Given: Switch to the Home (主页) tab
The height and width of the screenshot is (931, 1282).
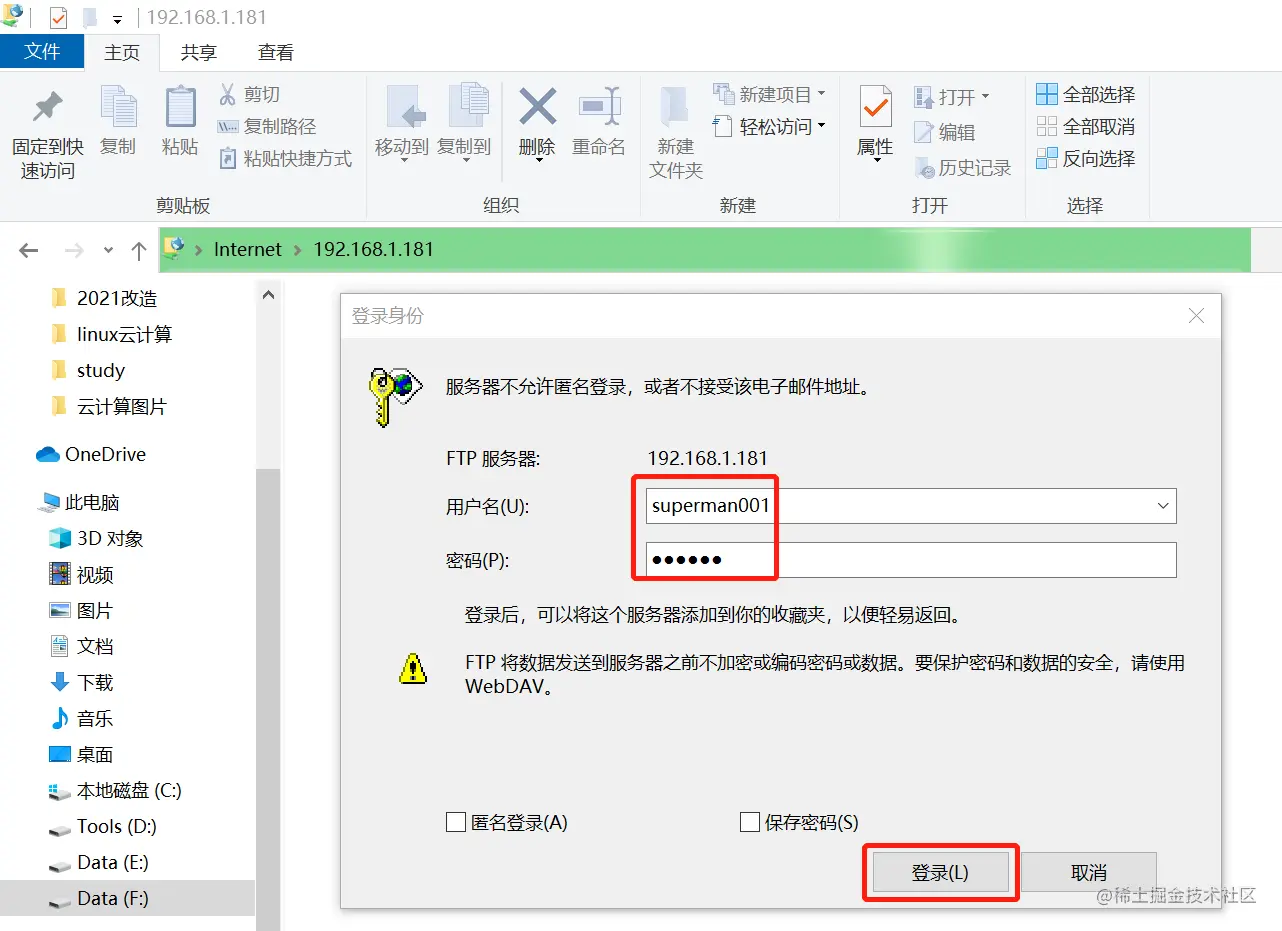Looking at the screenshot, I should (122, 52).
